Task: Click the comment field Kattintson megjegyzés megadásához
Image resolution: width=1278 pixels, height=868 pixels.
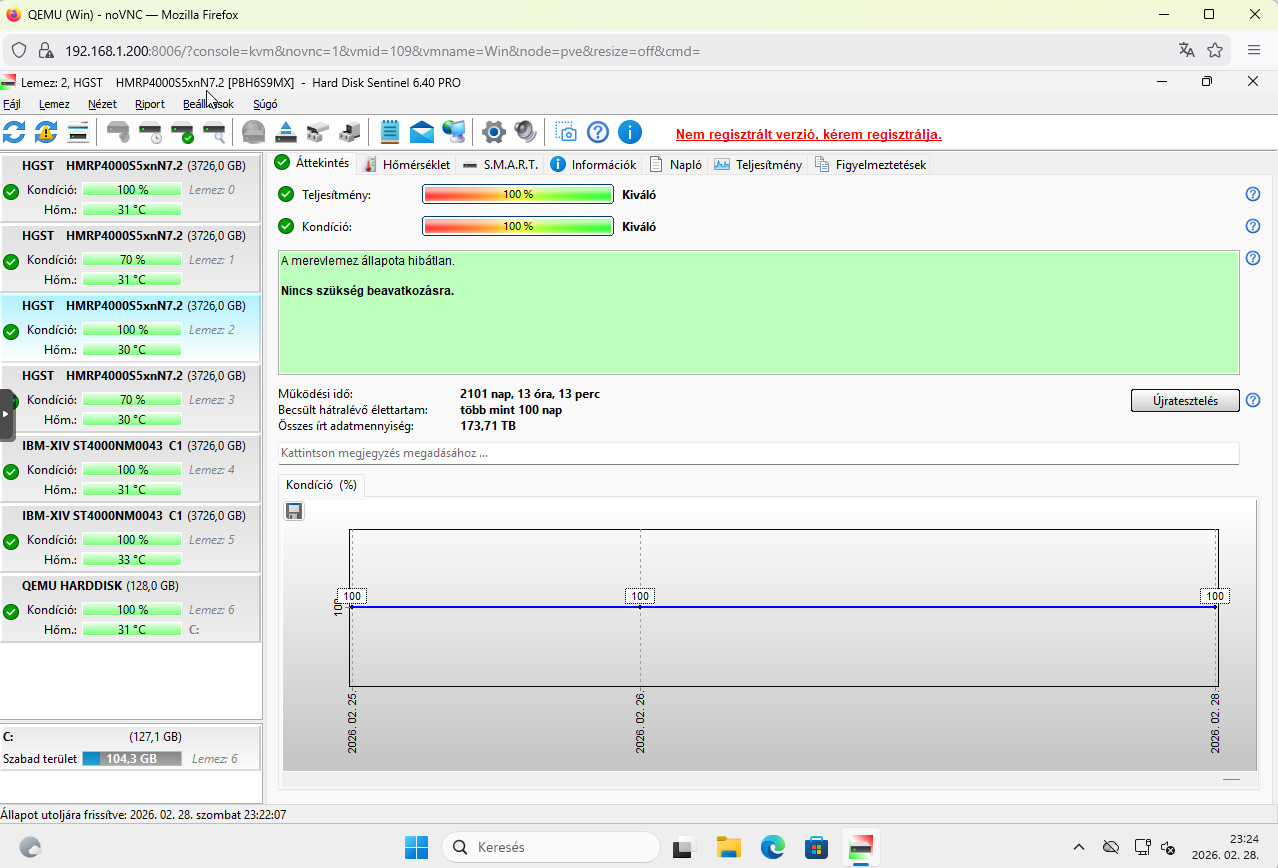Action: [x=758, y=453]
